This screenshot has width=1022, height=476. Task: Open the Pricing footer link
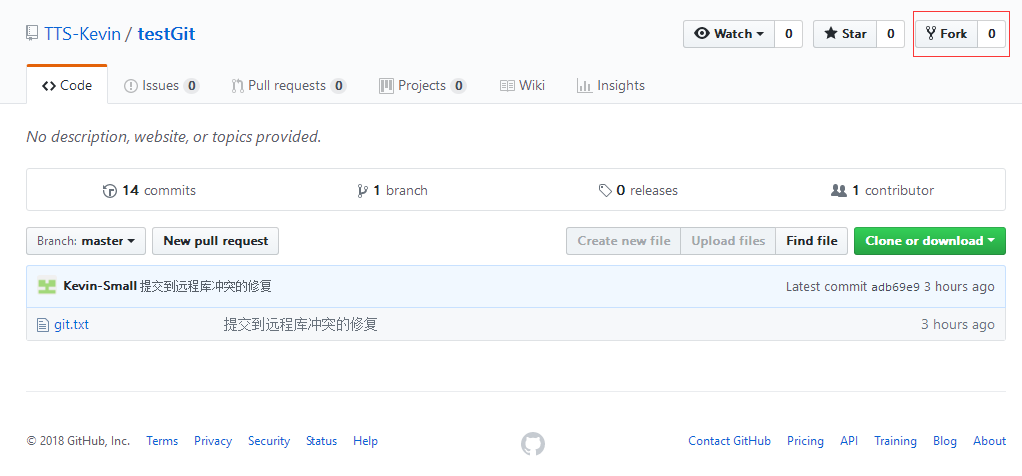coord(806,441)
